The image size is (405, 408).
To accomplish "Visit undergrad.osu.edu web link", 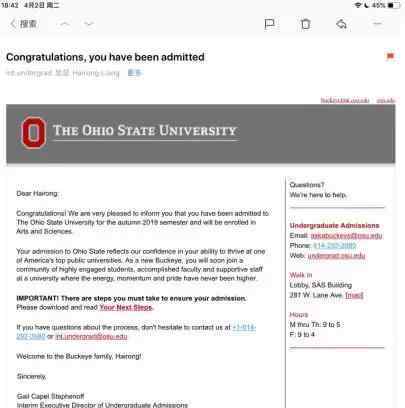I will coord(336,256).
